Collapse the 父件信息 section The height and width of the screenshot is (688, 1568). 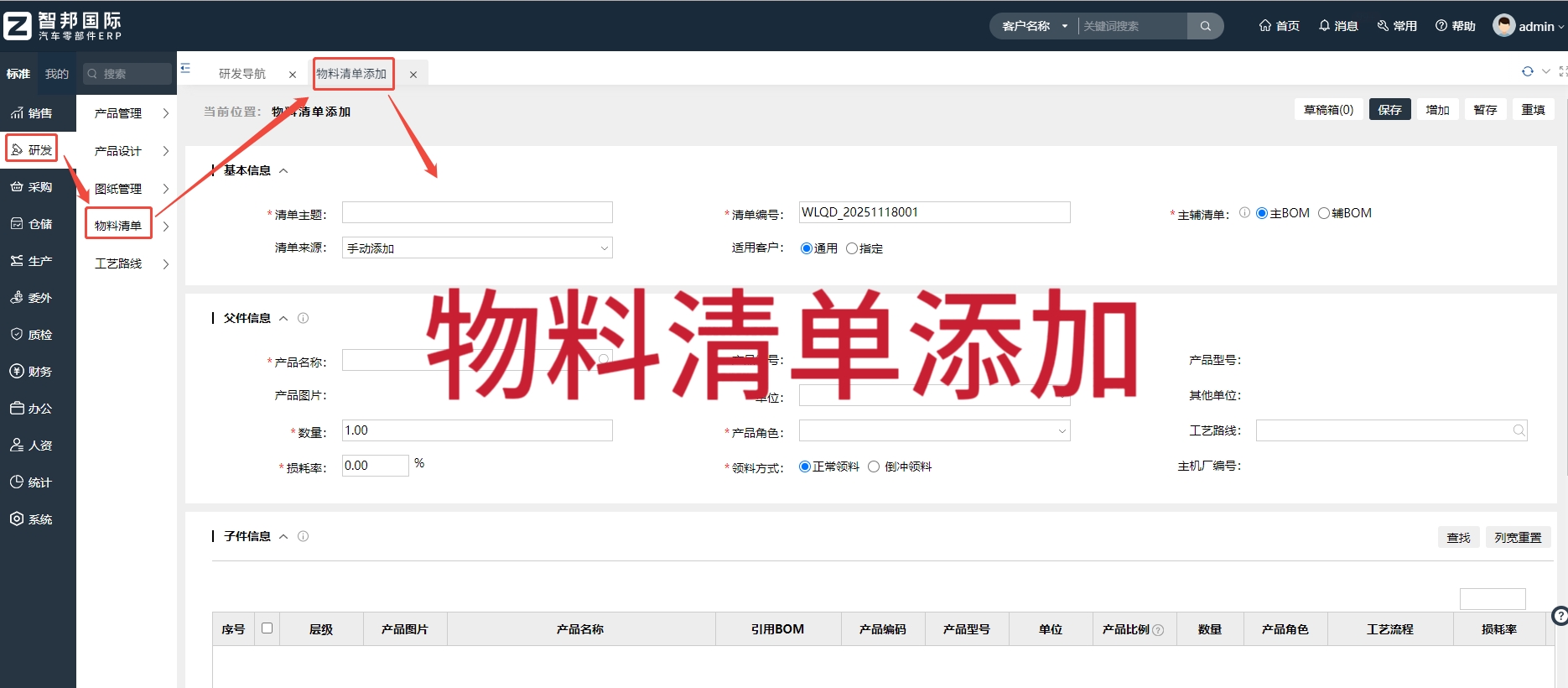283,318
